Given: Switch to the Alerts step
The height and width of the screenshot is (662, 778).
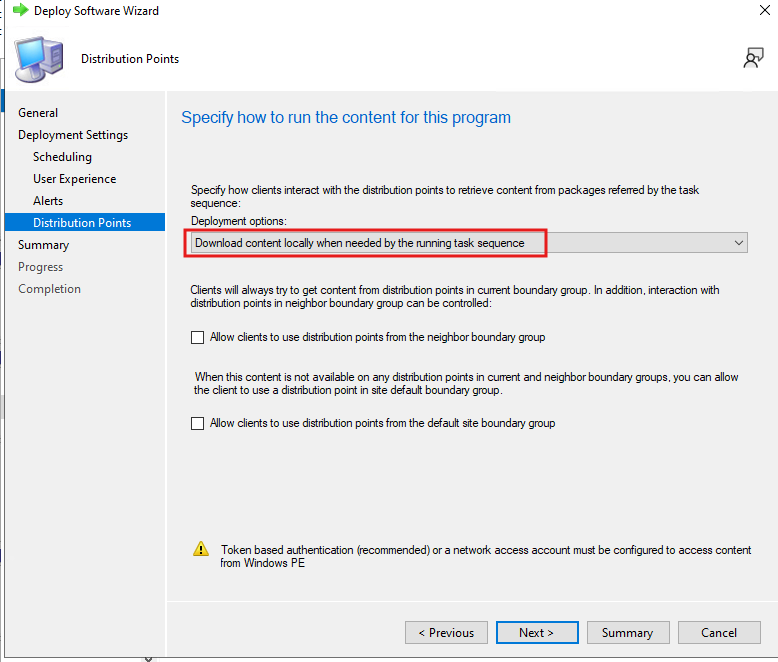Looking at the screenshot, I should 48,201.
